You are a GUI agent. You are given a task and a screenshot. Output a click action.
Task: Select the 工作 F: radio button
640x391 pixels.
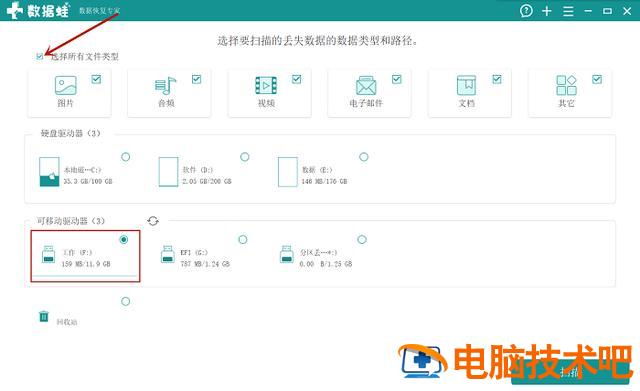point(124,240)
